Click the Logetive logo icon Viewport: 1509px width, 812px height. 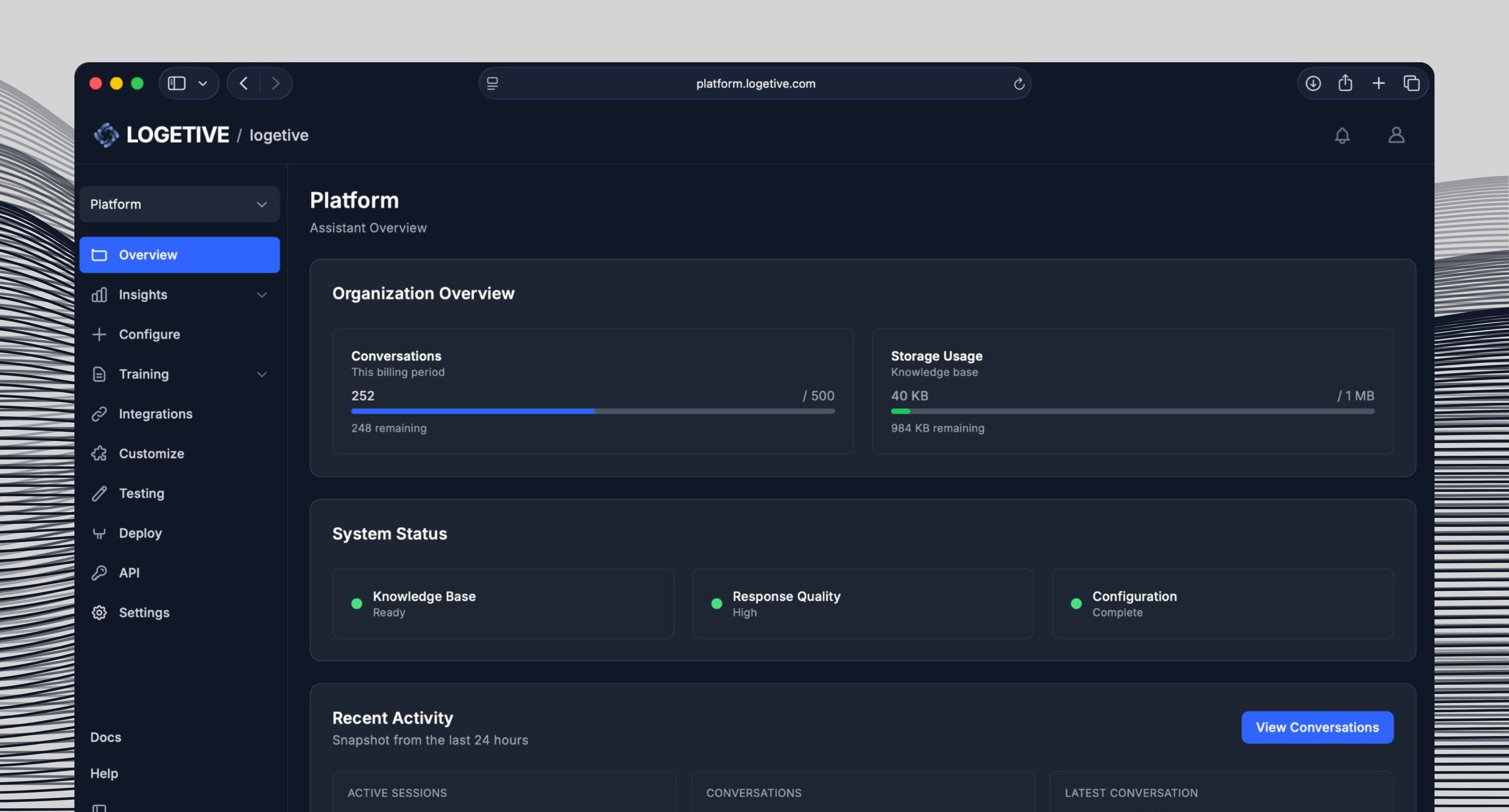[106, 135]
